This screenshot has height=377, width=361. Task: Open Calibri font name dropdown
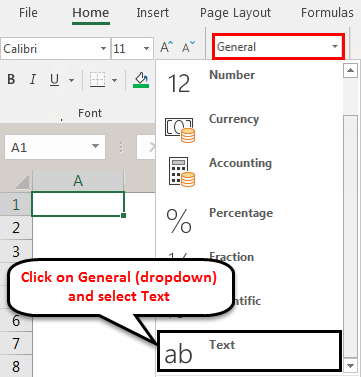pyautogui.click(x=104, y=49)
